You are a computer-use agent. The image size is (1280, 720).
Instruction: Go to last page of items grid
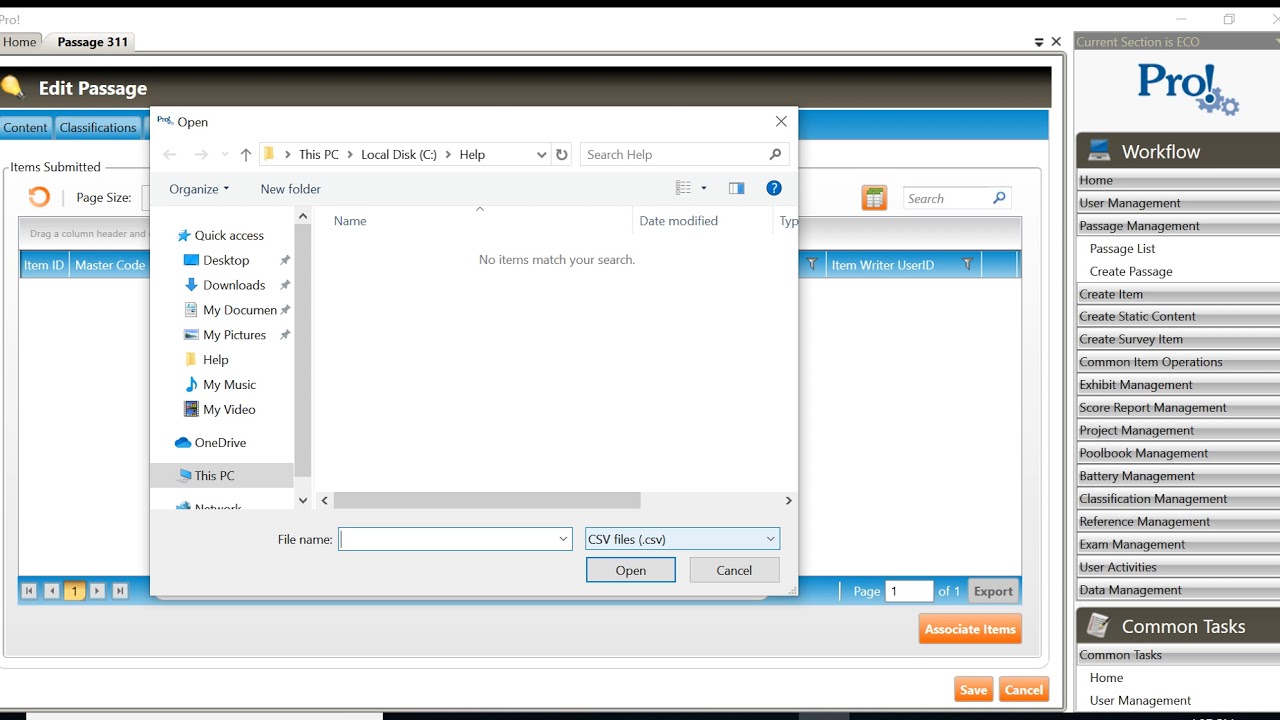point(120,591)
